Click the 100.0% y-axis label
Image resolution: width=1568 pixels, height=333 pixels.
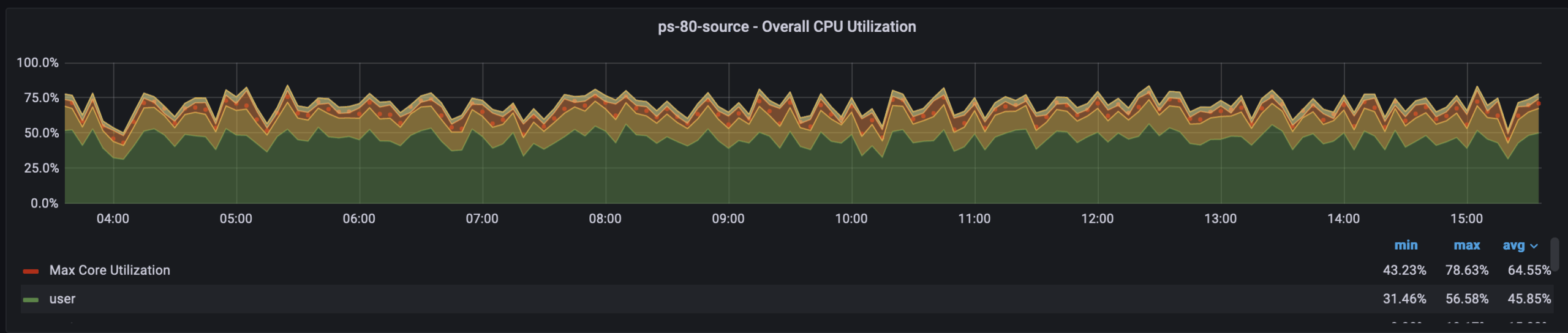(x=37, y=62)
